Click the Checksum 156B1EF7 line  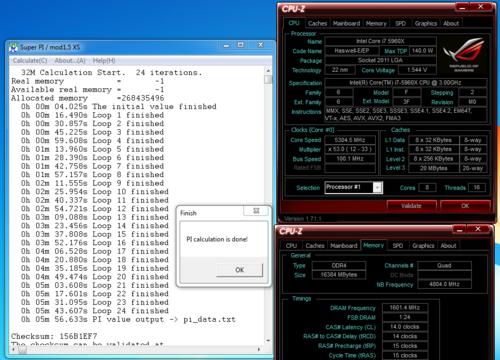54,336
